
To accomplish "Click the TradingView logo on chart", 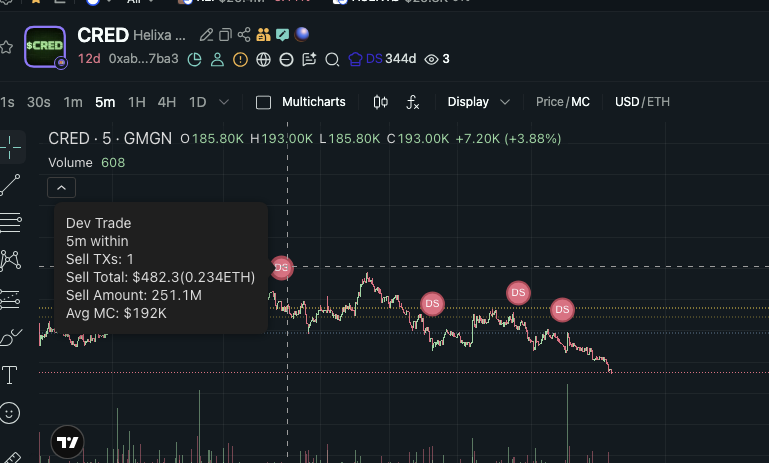I will pos(67,442).
